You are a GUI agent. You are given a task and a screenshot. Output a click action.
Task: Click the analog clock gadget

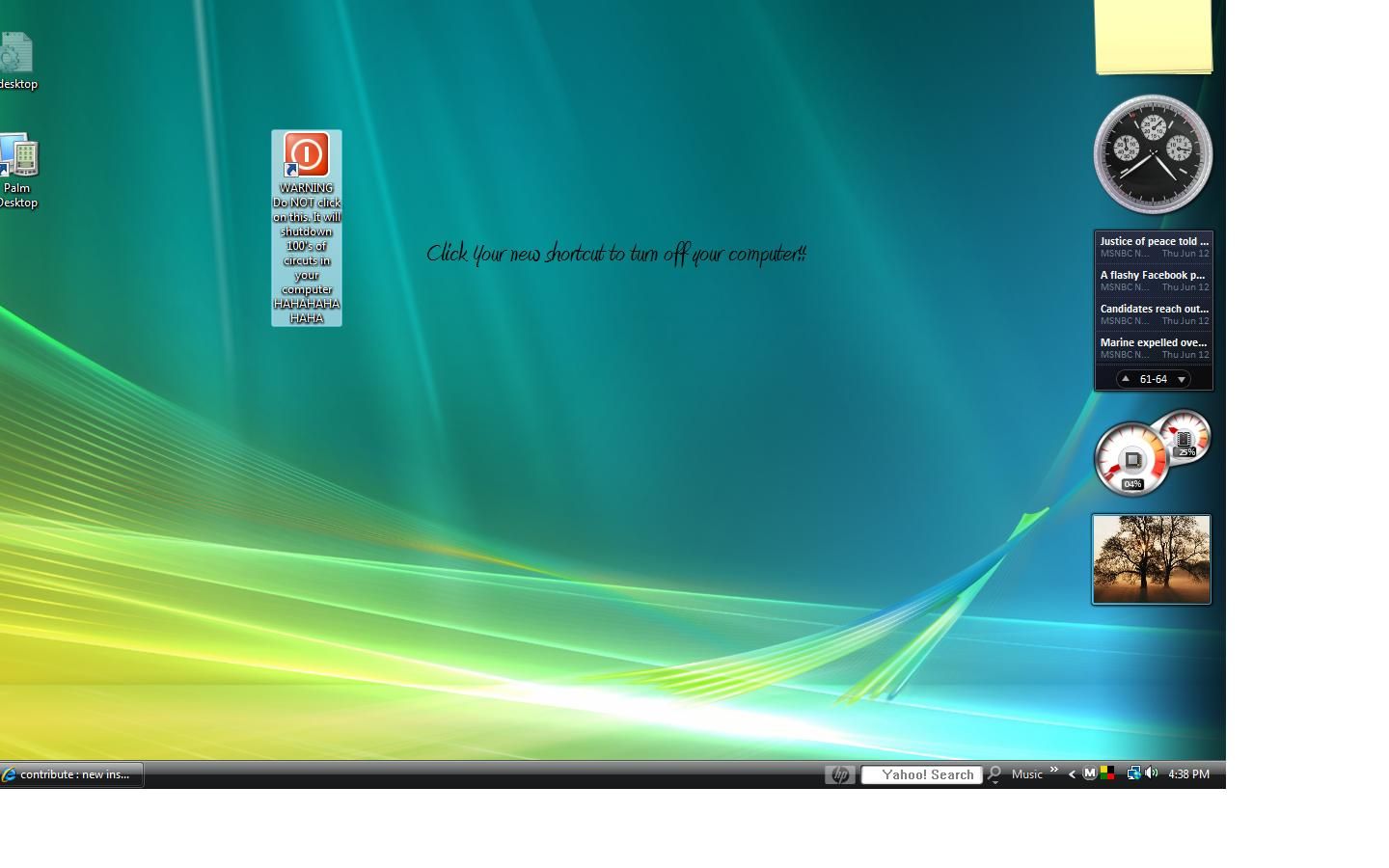1152,154
